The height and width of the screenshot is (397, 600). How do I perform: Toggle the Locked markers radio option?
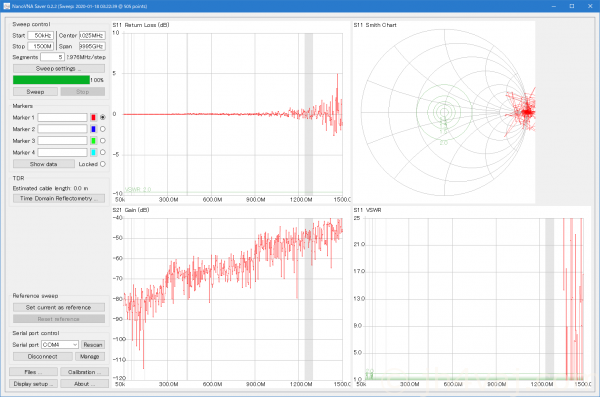tap(103, 164)
